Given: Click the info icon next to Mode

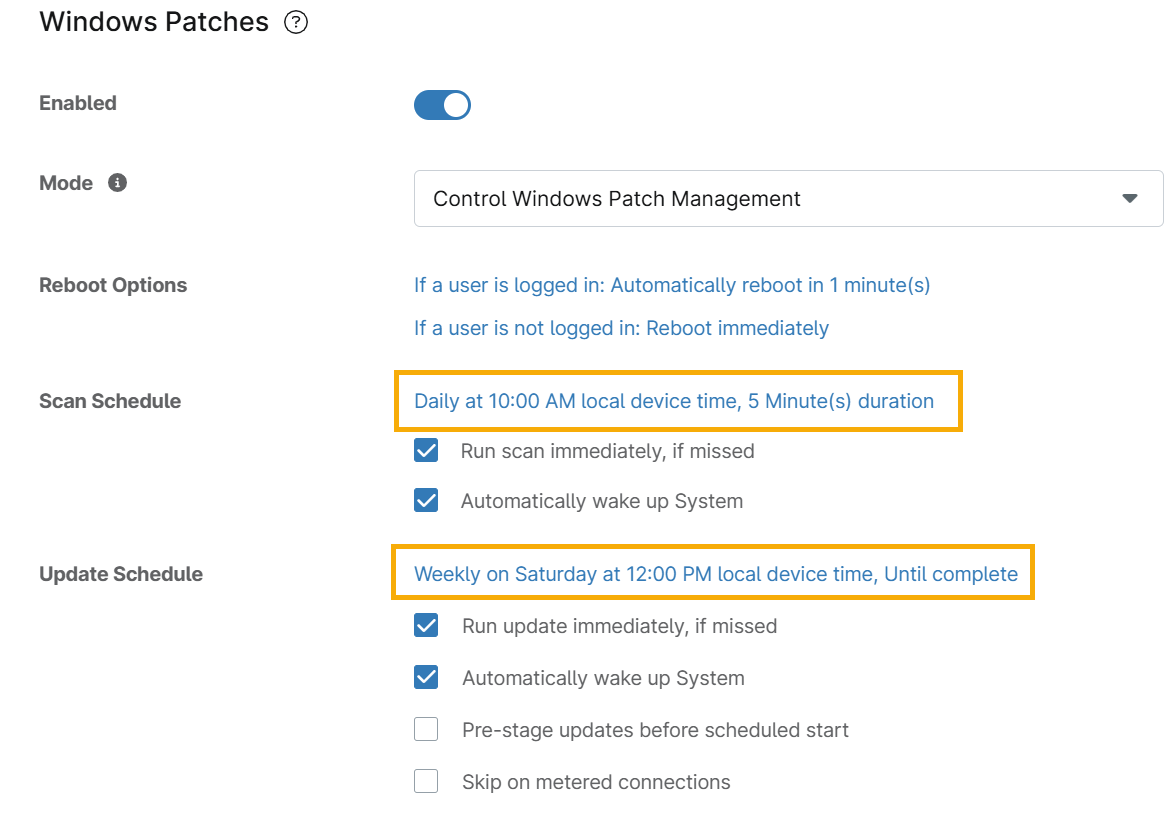Looking at the screenshot, I should (x=117, y=183).
